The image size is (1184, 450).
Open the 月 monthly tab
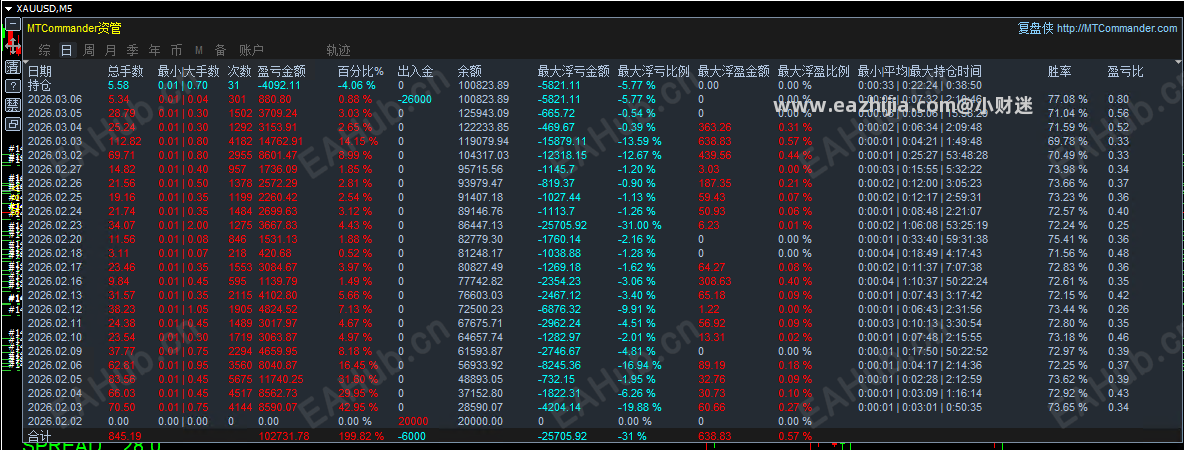pyautogui.click(x=111, y=51)
